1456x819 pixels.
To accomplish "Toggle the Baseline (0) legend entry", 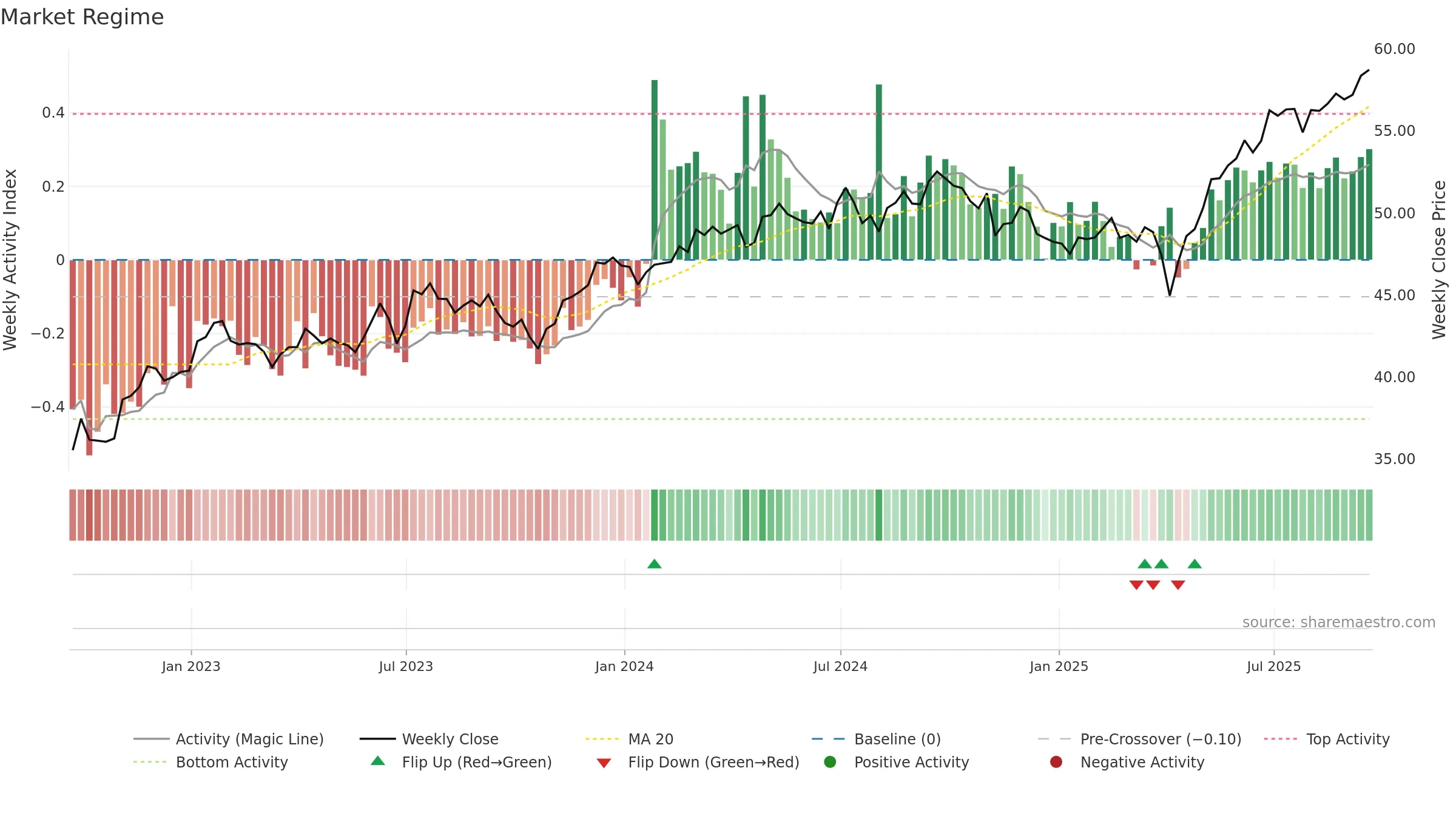I will click(876, 739).
